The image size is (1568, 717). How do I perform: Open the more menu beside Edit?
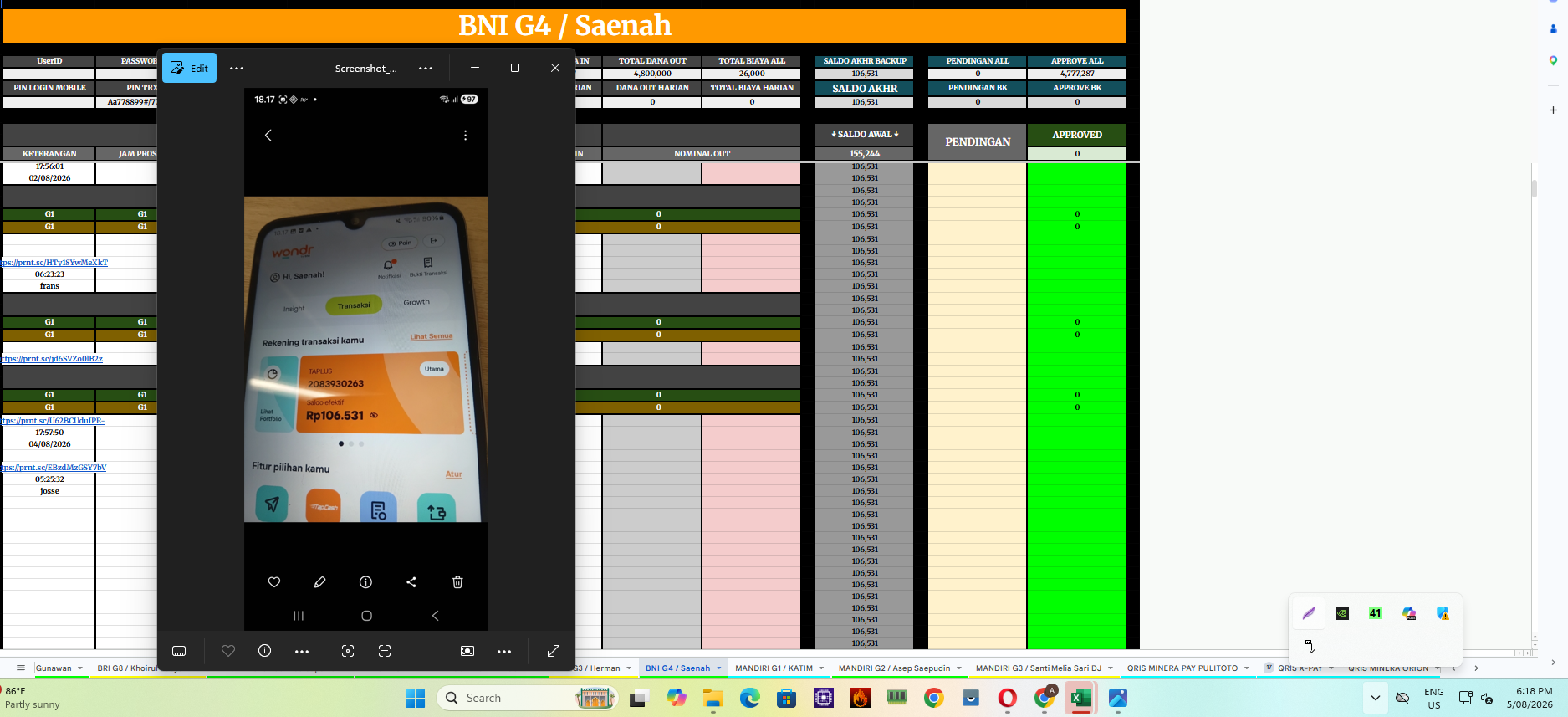pyautogui.click(x=237, y=69)
